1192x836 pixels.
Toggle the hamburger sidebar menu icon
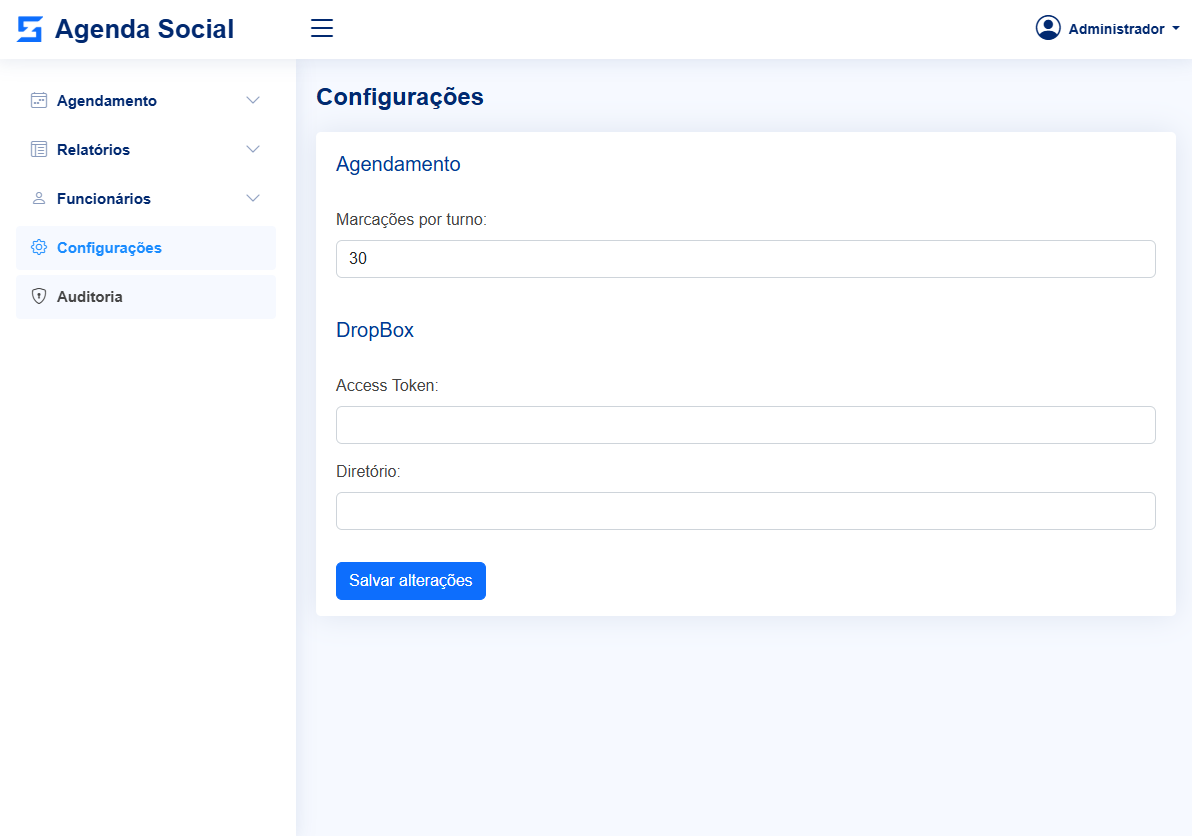322,28
